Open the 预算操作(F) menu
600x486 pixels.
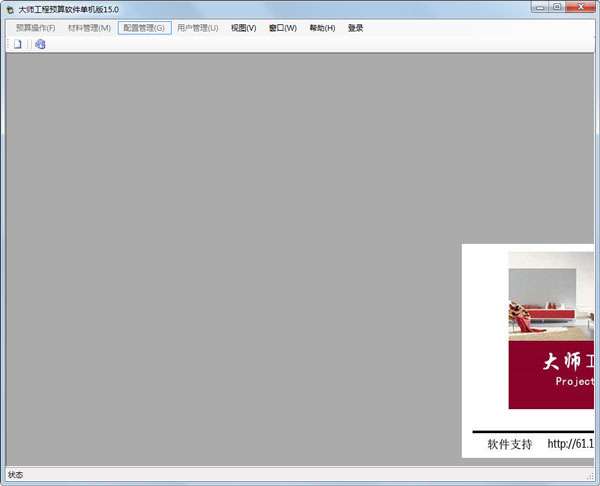(x=36, y=28)
